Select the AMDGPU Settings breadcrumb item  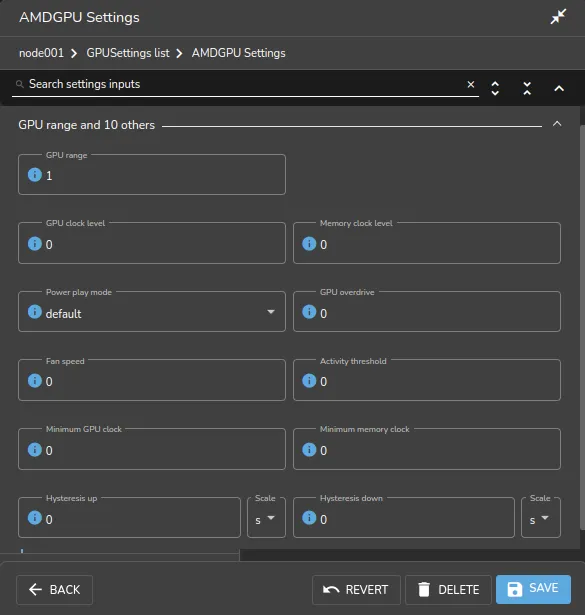[x=238, y=53]
